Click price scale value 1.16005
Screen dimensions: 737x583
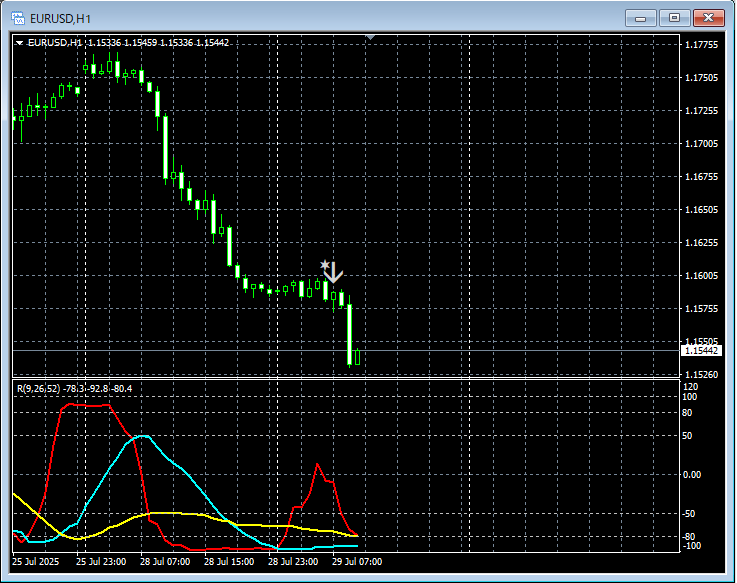click(x=702, y=276)
